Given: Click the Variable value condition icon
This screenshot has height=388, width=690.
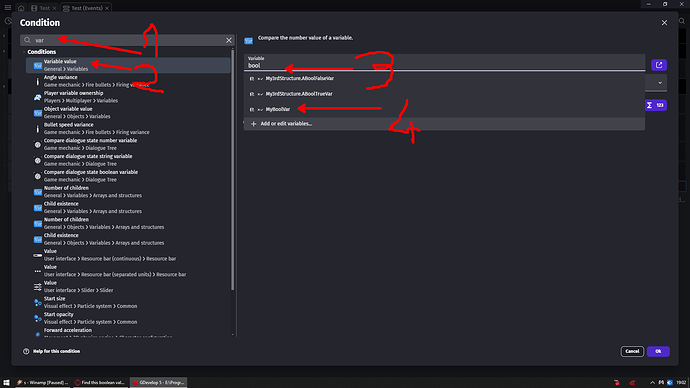Looking at the screenshot, I should click(37, 66).
